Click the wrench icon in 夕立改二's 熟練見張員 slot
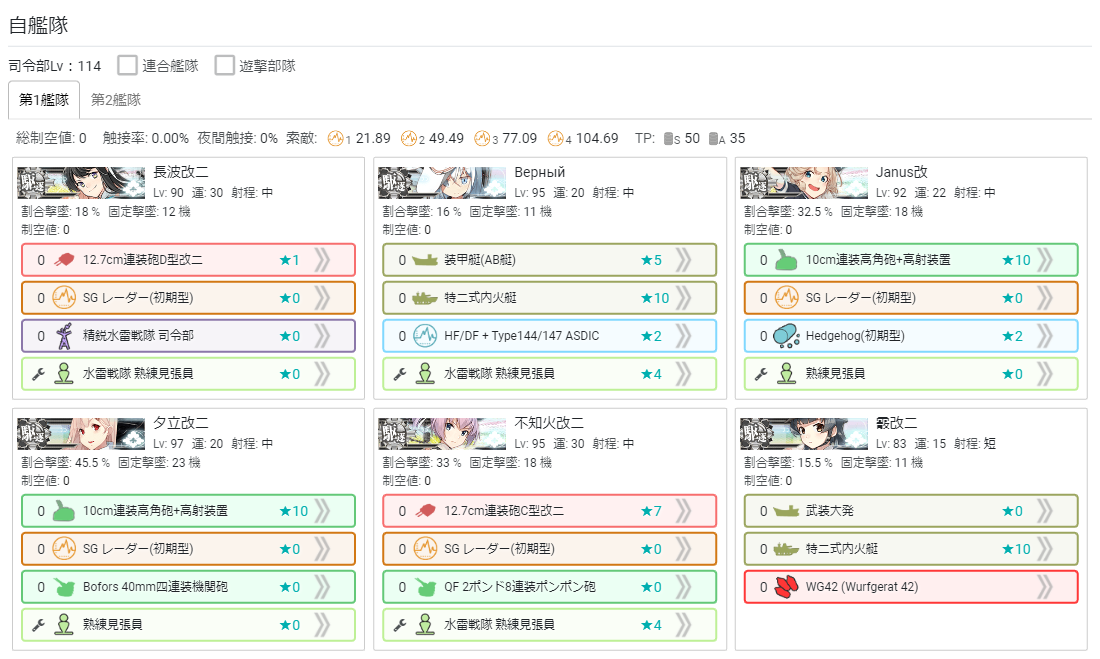1100x659 pixels. pos(39,625)
